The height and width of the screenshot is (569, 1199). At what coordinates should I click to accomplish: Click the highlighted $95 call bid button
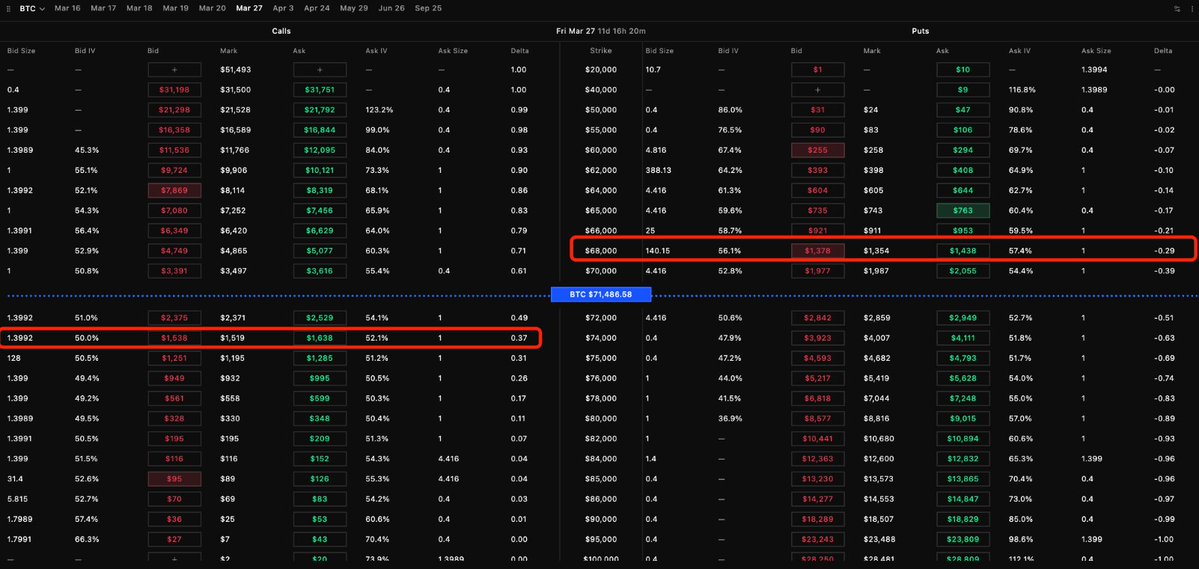tap(174, 479)
